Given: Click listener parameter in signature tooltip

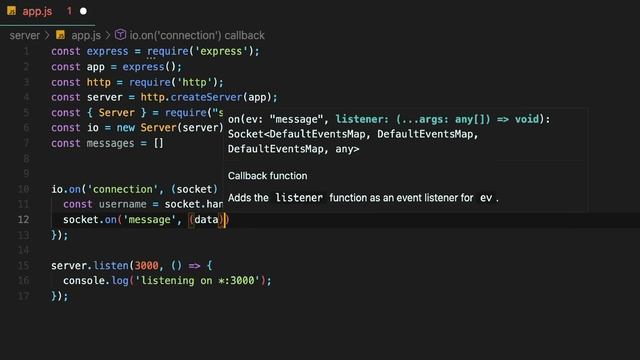Looking at the screenshot, I should coord(359,119).
